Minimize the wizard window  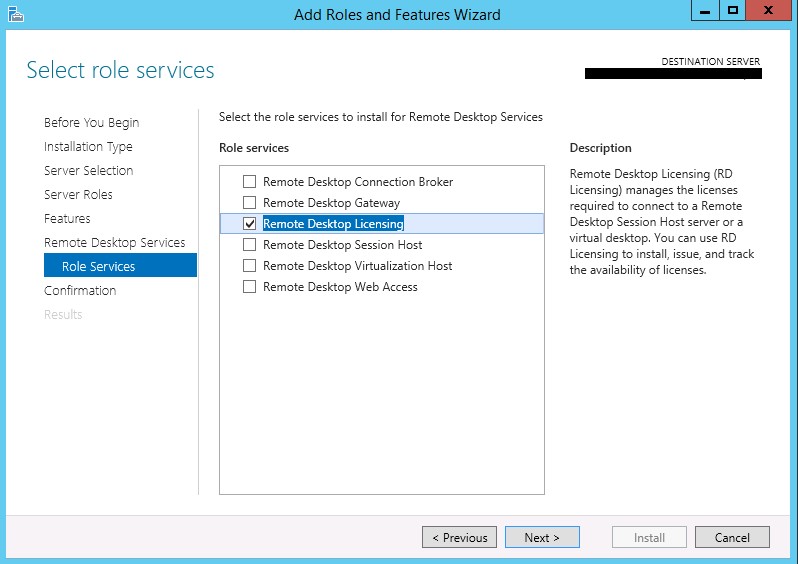click(x=705, y=11)
